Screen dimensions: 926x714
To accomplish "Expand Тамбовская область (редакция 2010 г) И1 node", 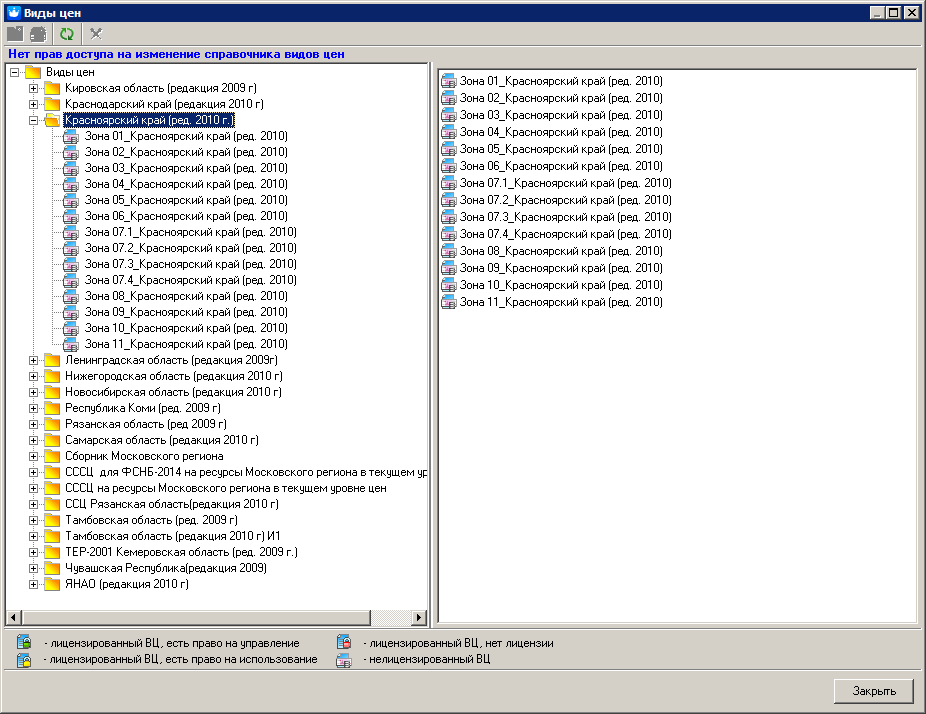I will (x=33, y=536).
